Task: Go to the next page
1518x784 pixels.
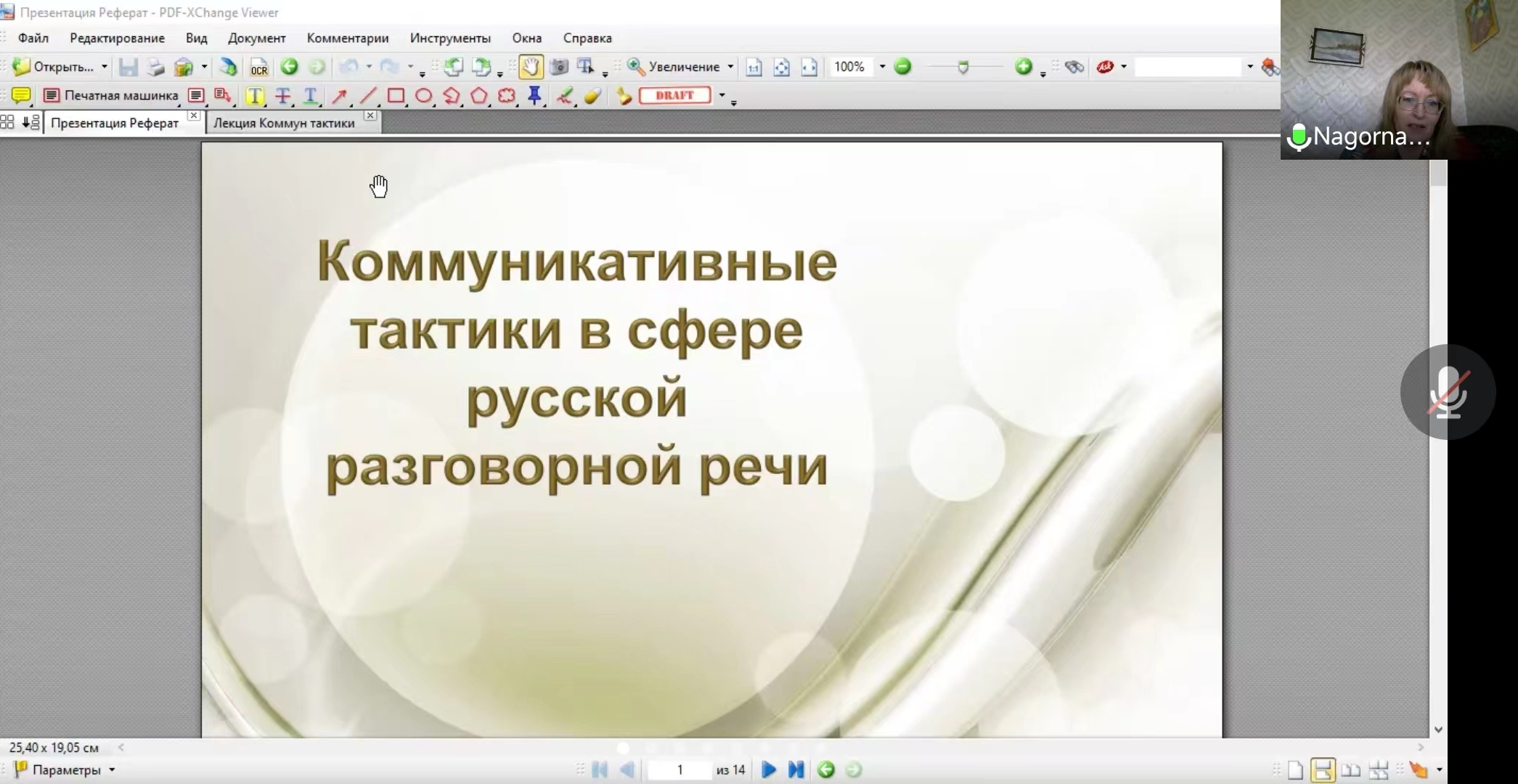Action: coord(769,770)
